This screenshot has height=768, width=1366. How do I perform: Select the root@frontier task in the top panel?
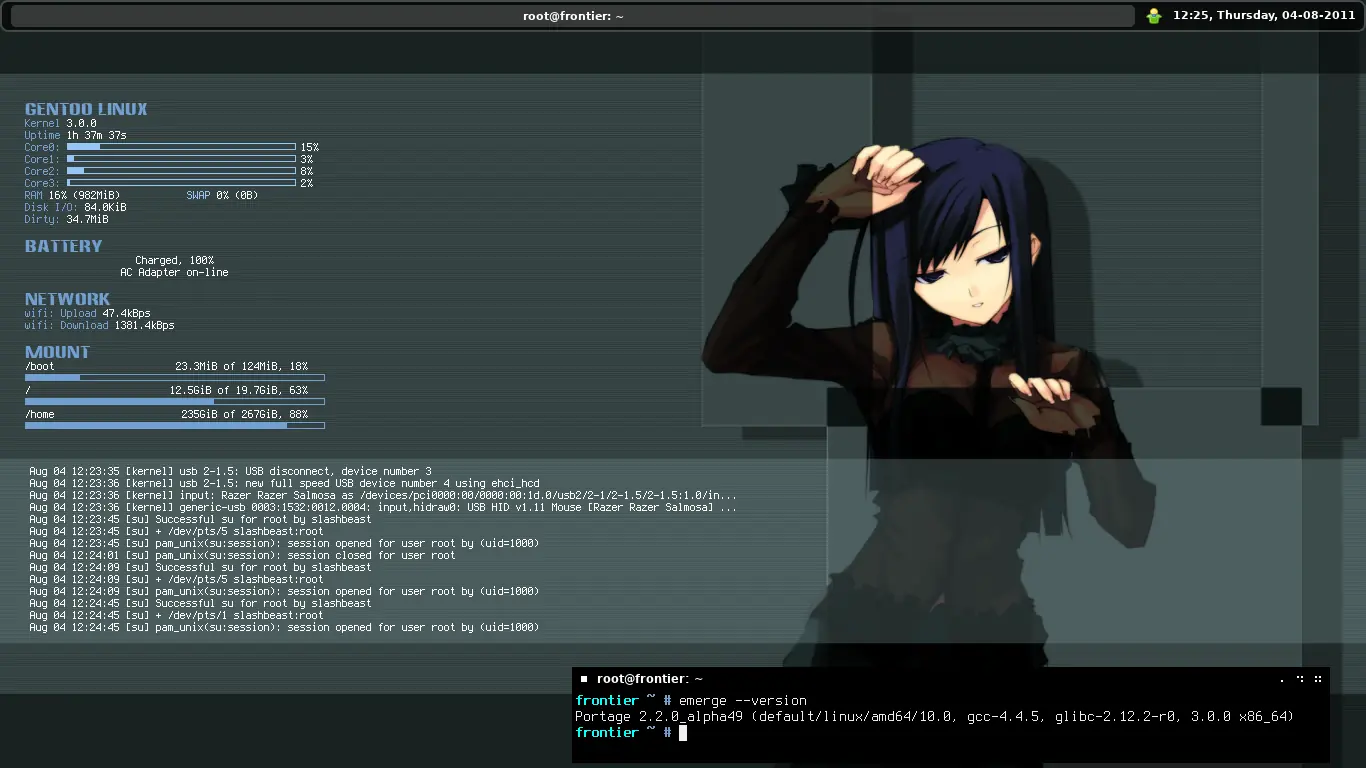pos(573,16)
